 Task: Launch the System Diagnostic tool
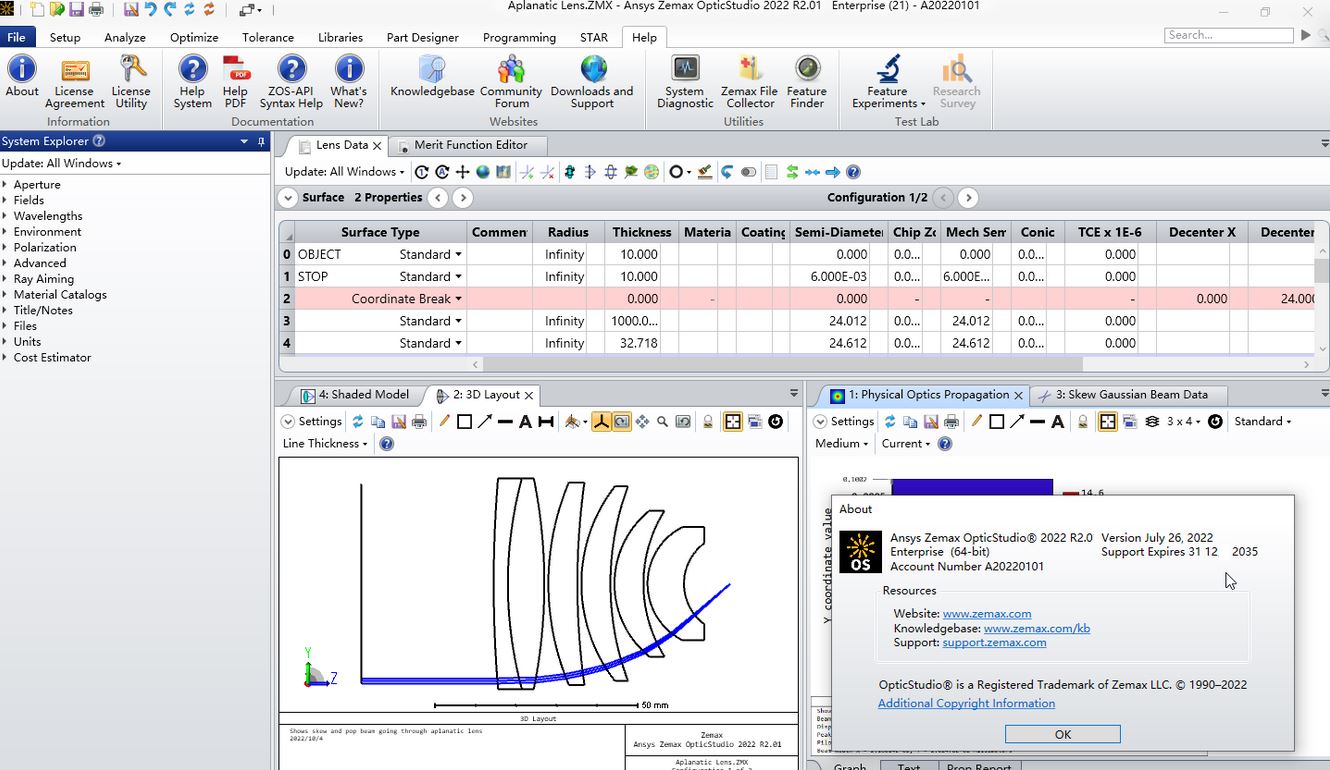(x=684, y=80)
